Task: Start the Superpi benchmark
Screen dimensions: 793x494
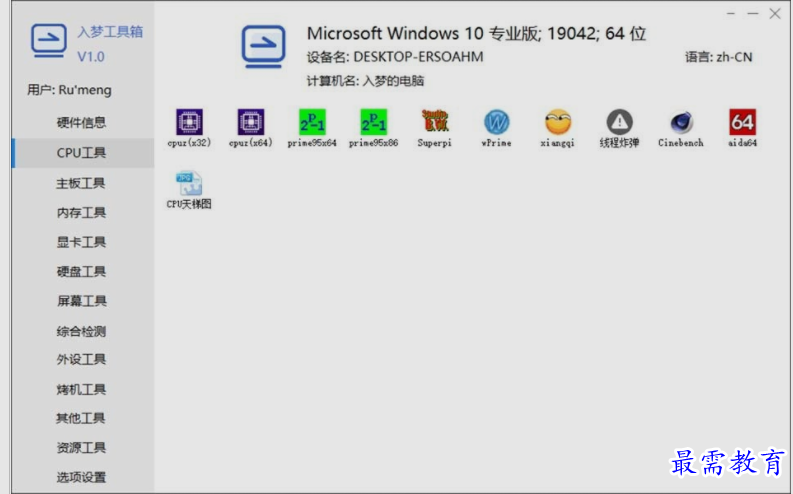Action: point(434,127)
